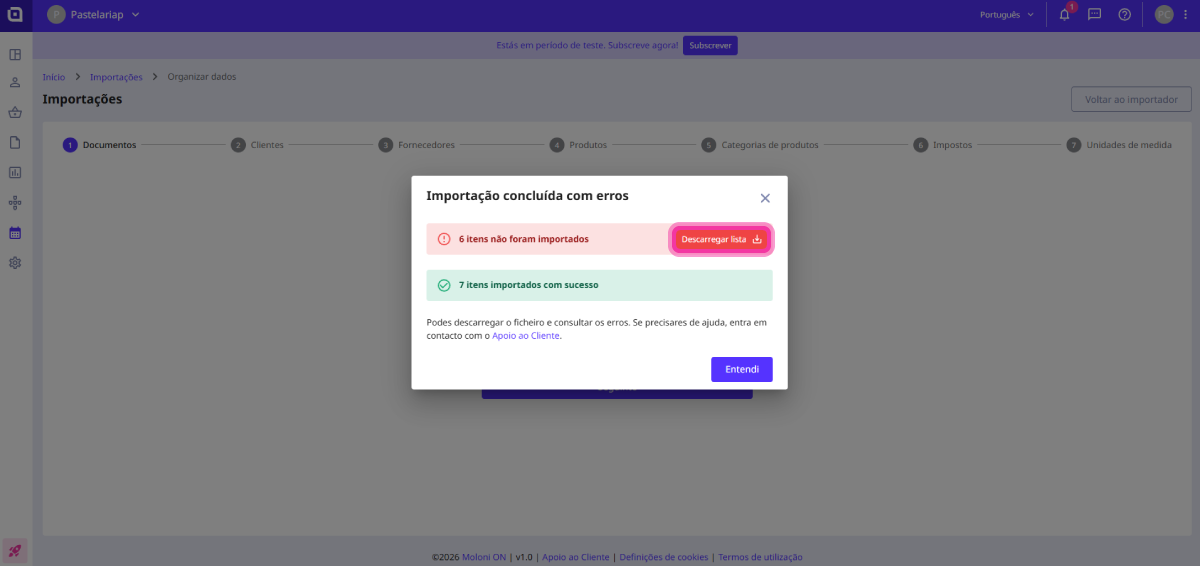Open the chat messages icon
The width and height of the screenshot is (1200, 566).
[1095, 15]
